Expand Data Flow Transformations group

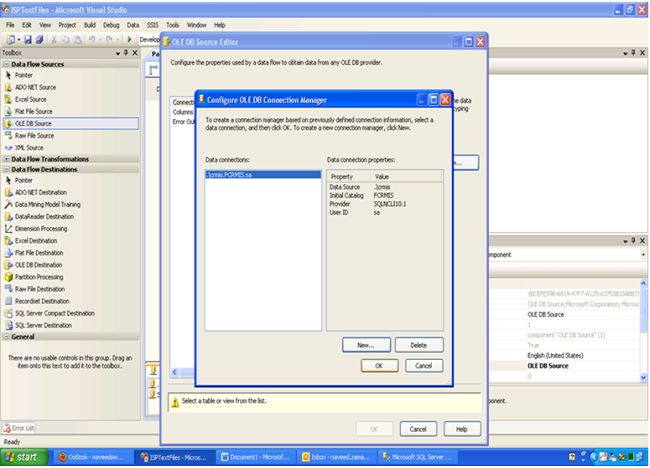pos(6,159)
